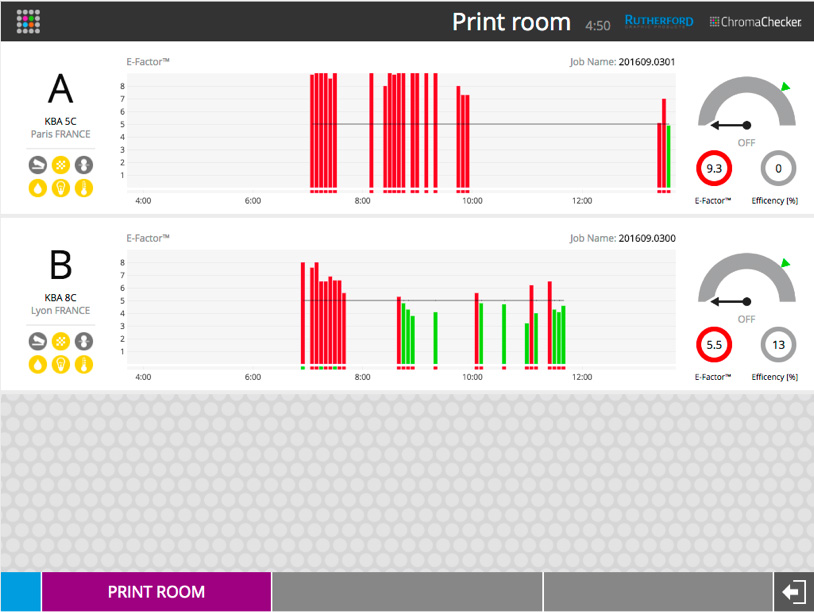
Task: Click press B gauge green target marker
Action: click(786, 263)
